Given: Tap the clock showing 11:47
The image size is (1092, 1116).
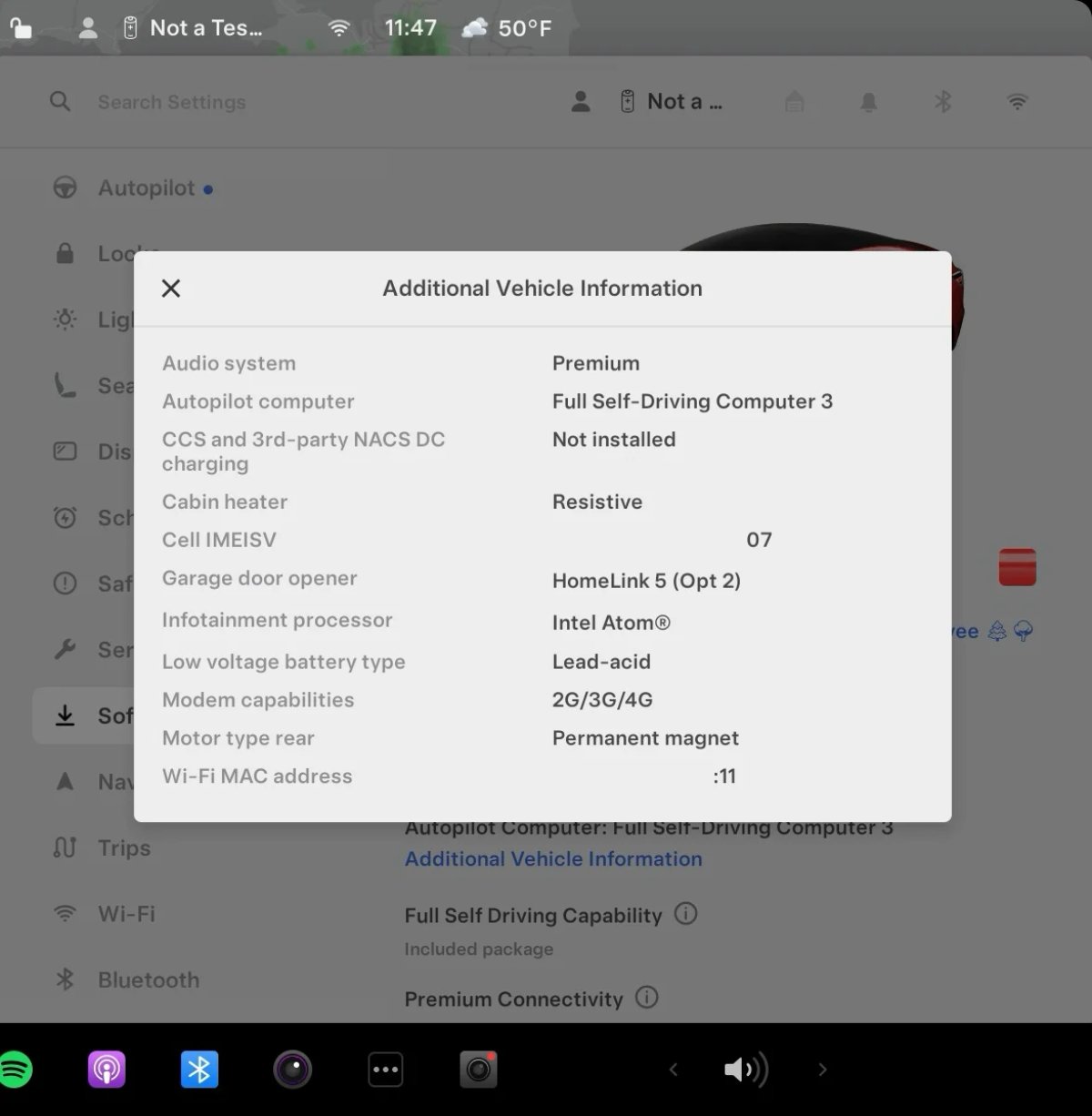Looking at the screenshot, I should point(410,28).
